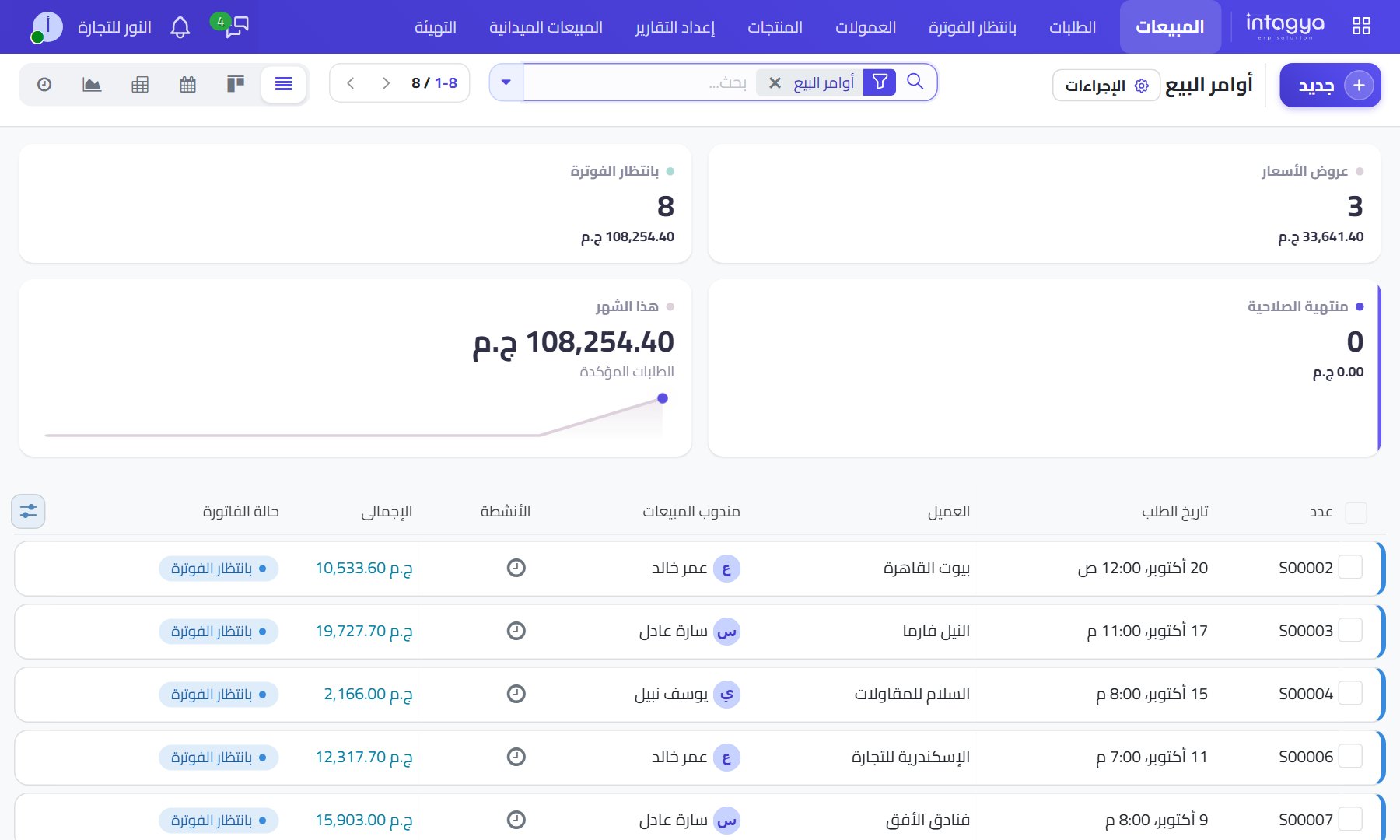
Task: Open the منتهية الصلاحية dashboard card
Action: click(1045, 368)
